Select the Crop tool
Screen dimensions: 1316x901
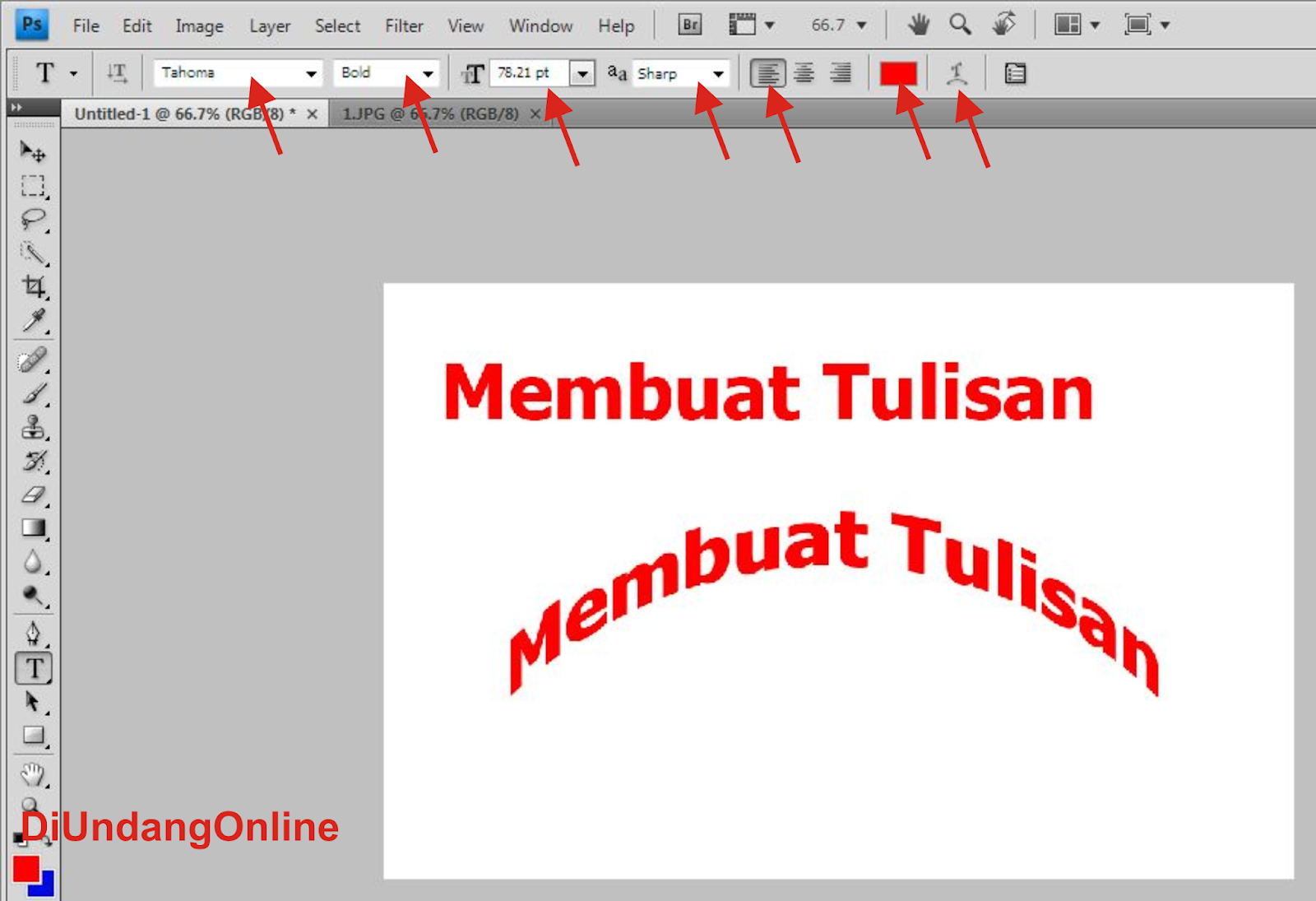(33, 286)
